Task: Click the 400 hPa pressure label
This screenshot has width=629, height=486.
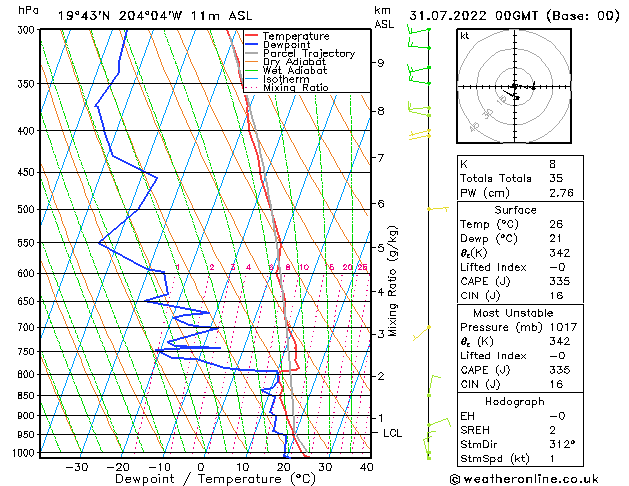Action: click(28, 131)
